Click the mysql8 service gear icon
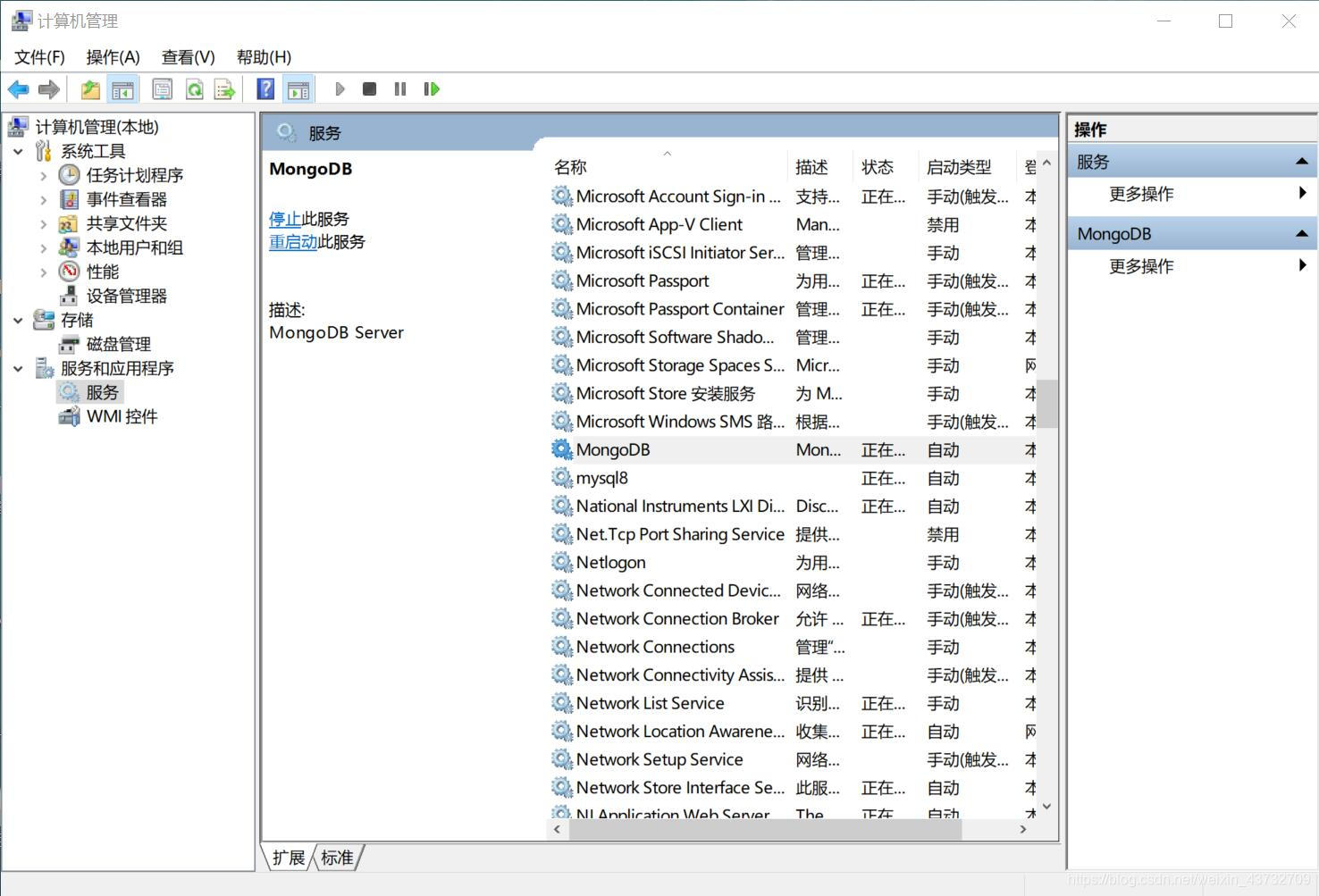Viewport: 1319px width, 896px height. (x=561, y=478)
